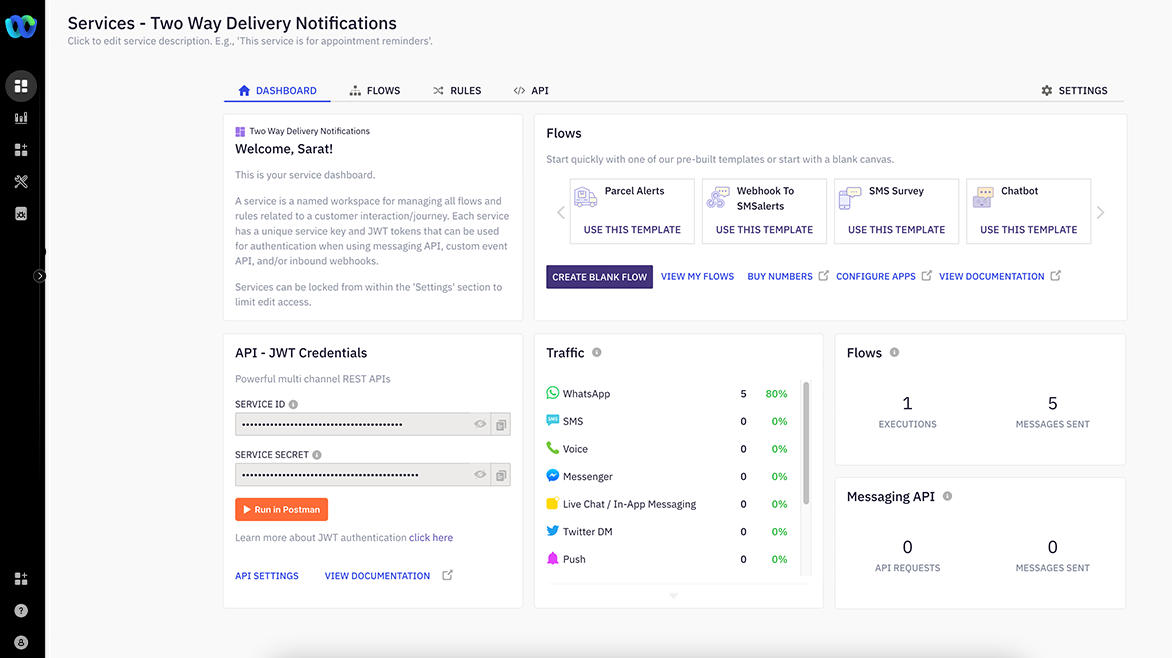This screenshot has width=1172, height=658.
Task: Open the reports bar chart sidebar icon
Action: (21, 118)
